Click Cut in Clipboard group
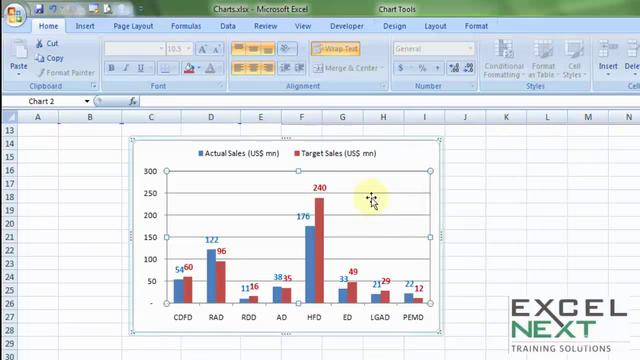 tap(47, 43)
